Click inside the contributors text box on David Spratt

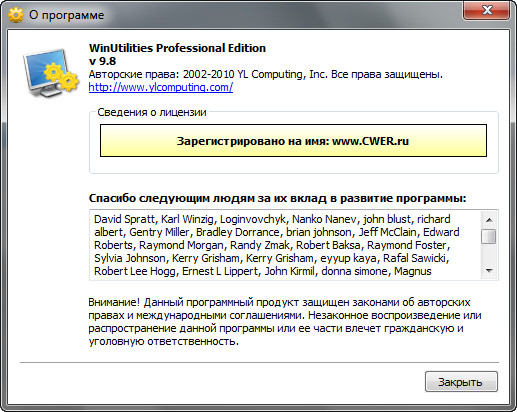tap(124, 219)
